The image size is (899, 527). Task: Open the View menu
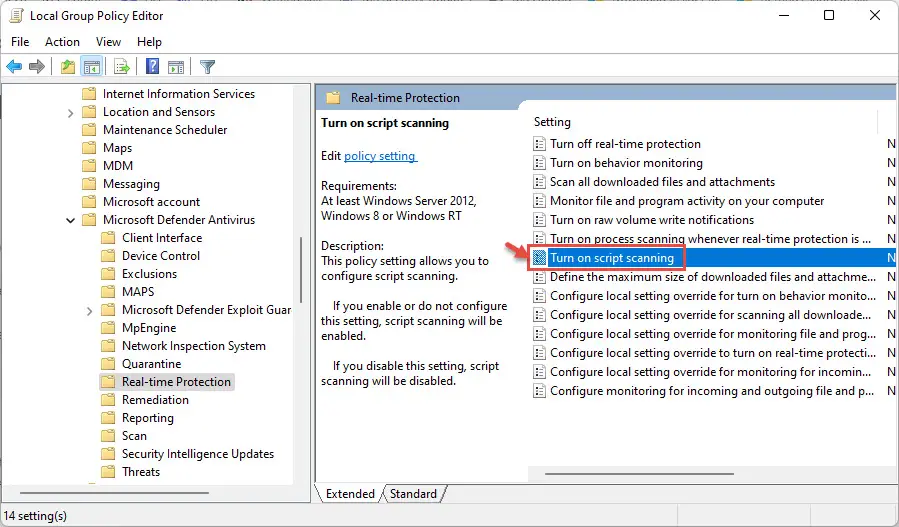[x=108, y=42]
